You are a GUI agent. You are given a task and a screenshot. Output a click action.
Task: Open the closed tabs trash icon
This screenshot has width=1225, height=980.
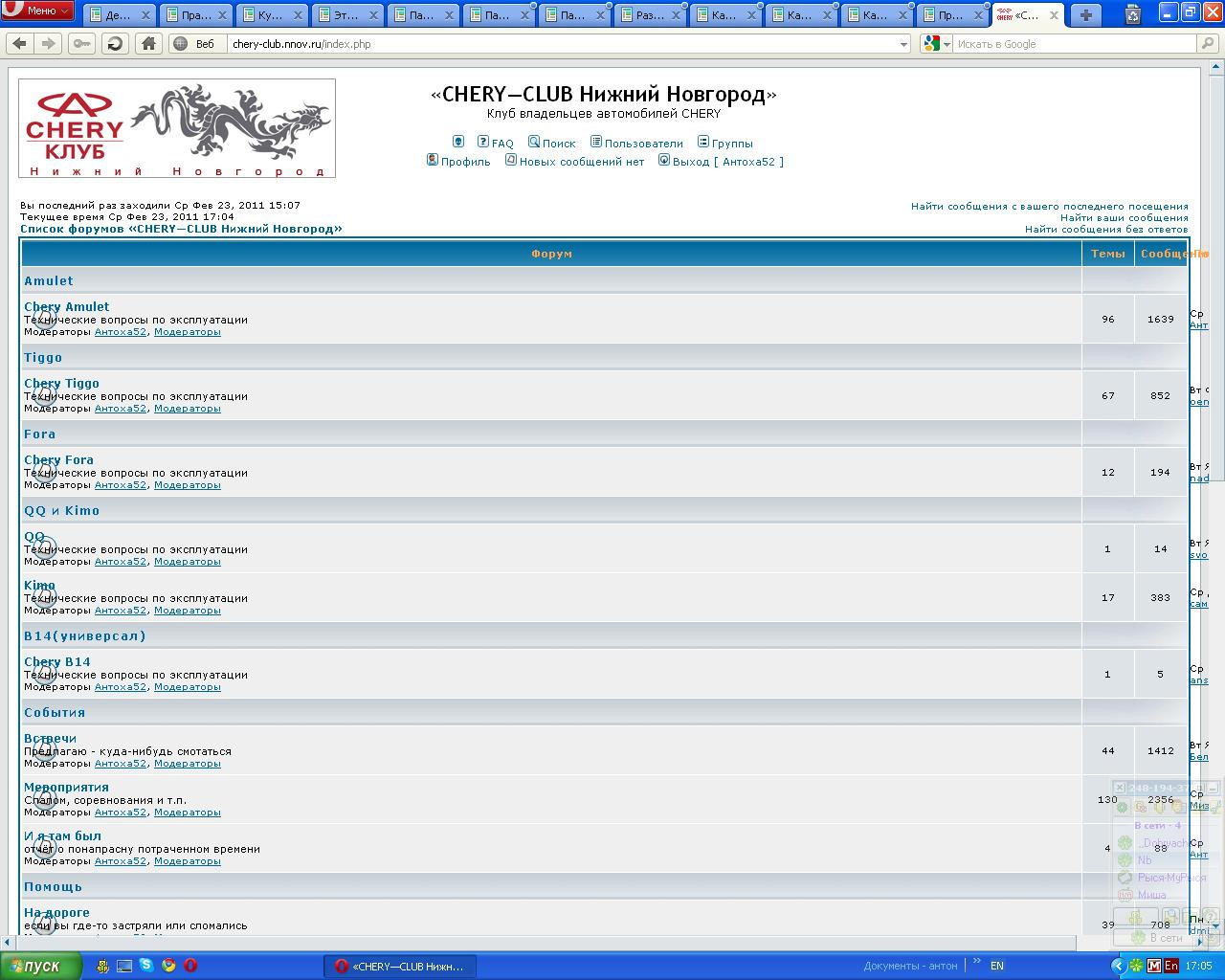click(1132, 15)
